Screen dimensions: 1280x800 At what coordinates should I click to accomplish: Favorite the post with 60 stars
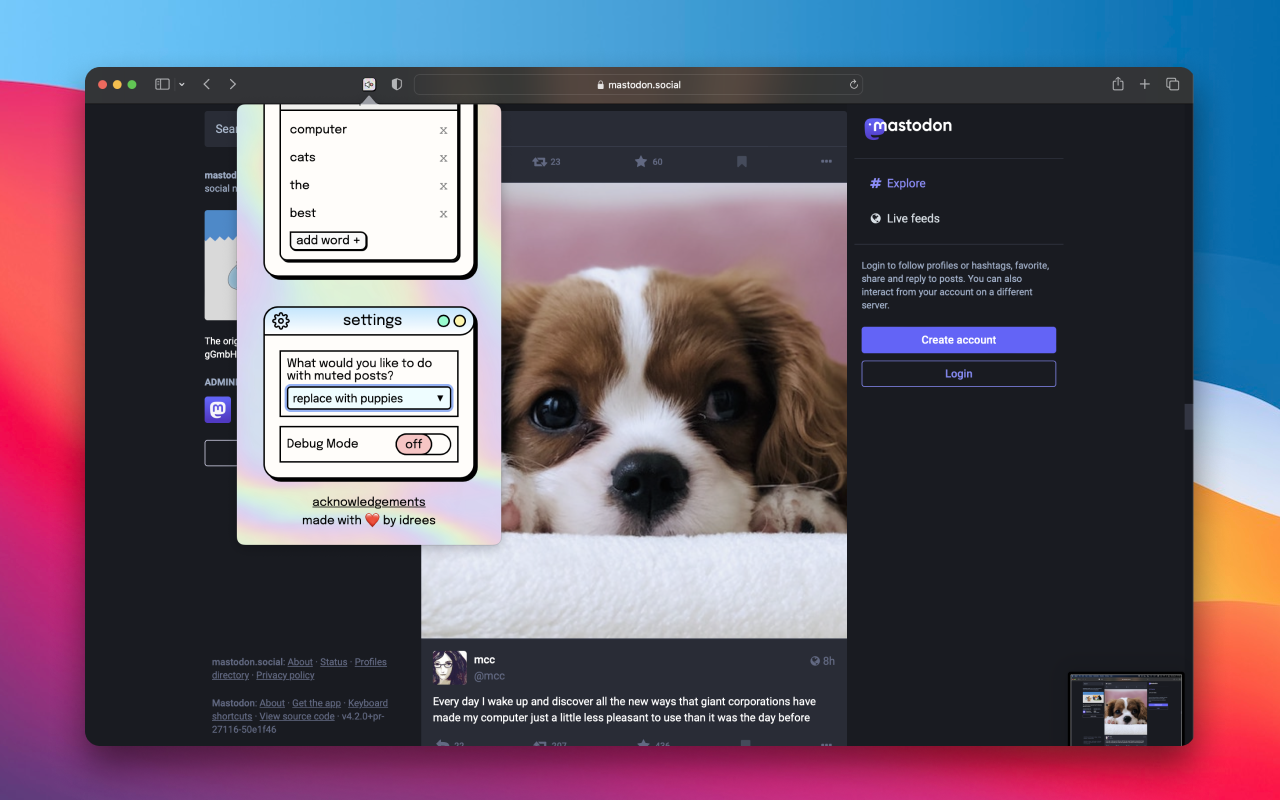[x=649, y=161]
